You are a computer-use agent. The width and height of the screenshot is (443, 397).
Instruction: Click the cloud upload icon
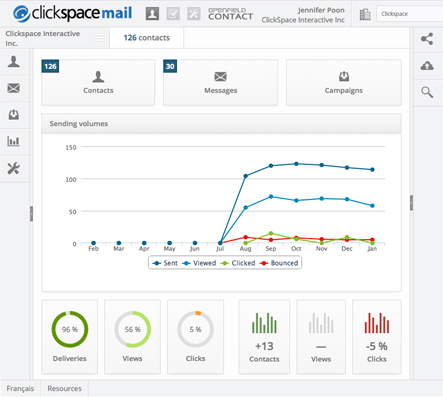tap(427, 66)
